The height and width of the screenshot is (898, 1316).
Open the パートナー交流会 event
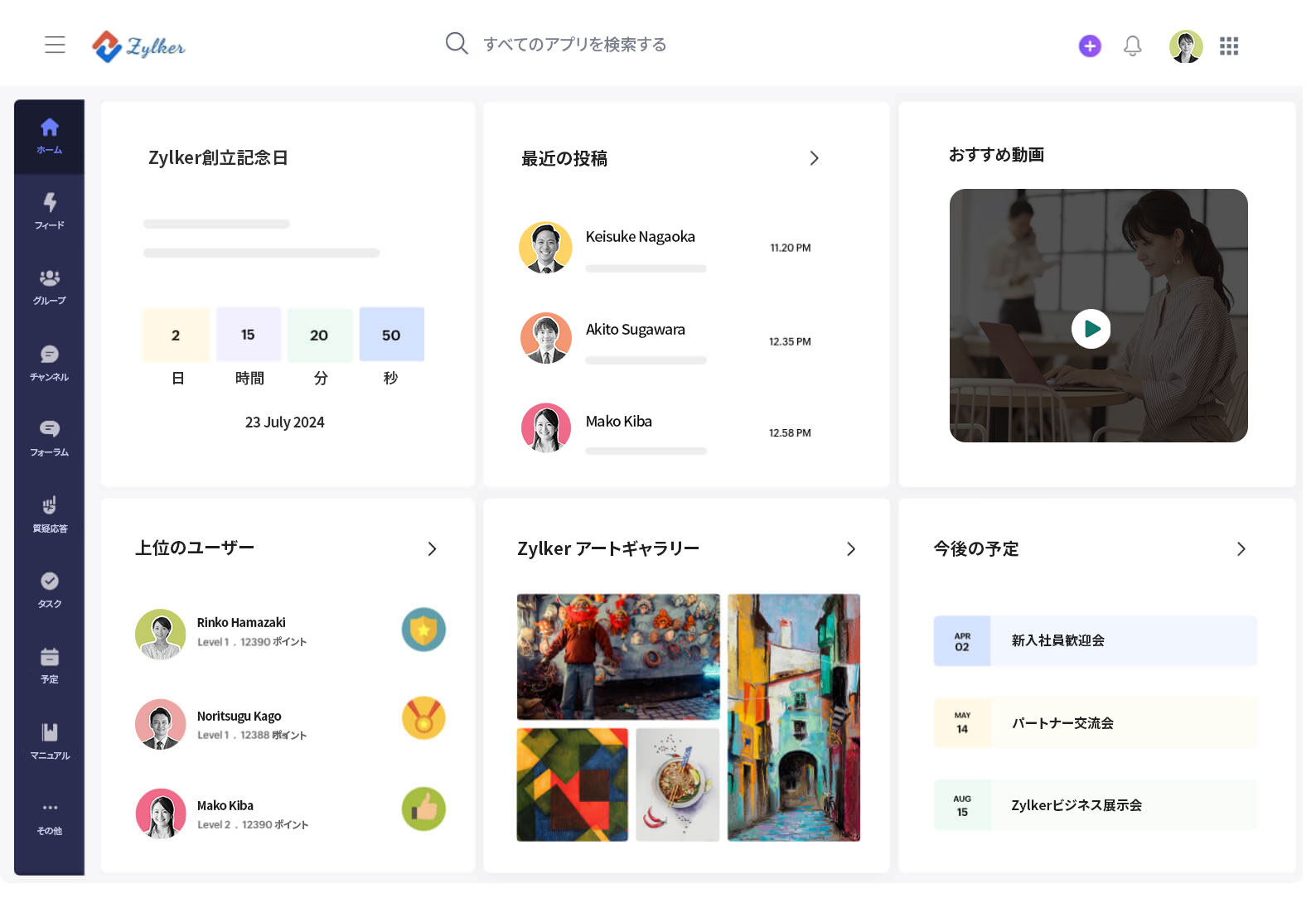1096,723
